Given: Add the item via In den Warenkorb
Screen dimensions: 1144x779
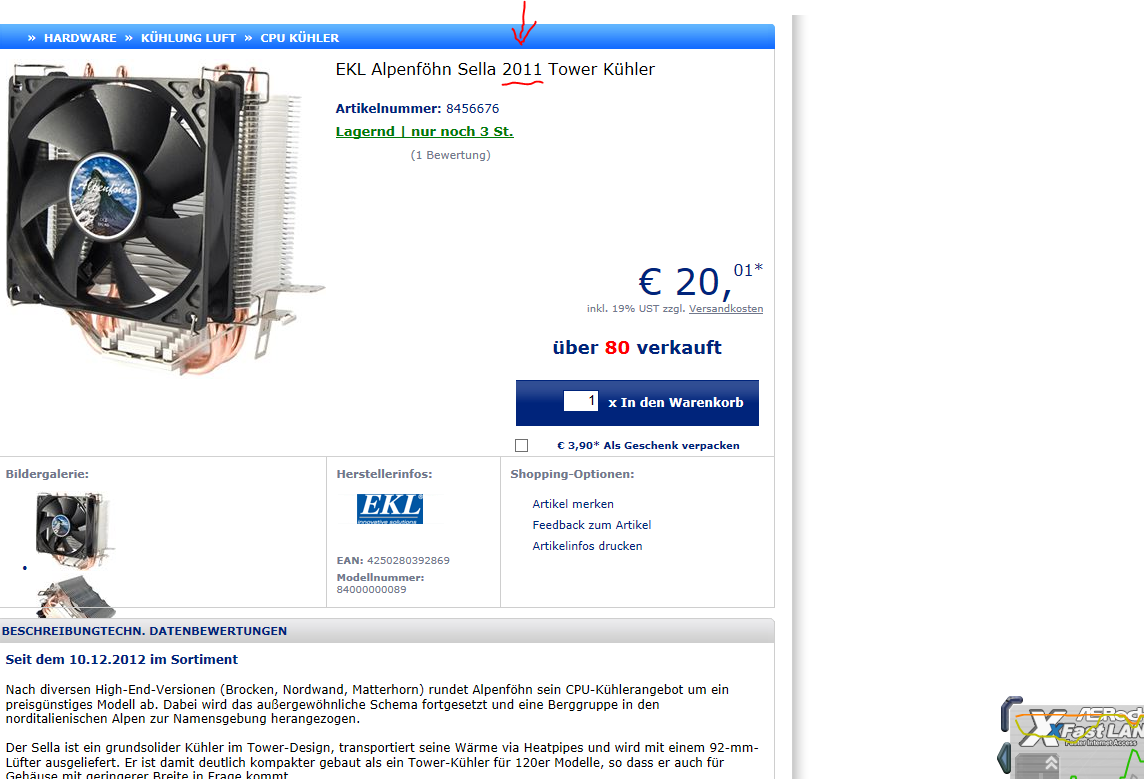Looking at the screenshot, I should click(637, 403).
